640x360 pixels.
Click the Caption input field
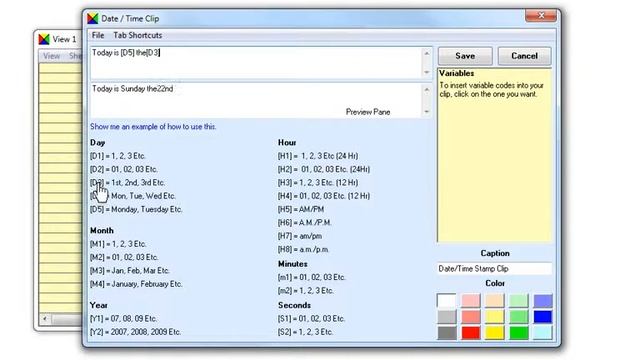coord(494,269)
